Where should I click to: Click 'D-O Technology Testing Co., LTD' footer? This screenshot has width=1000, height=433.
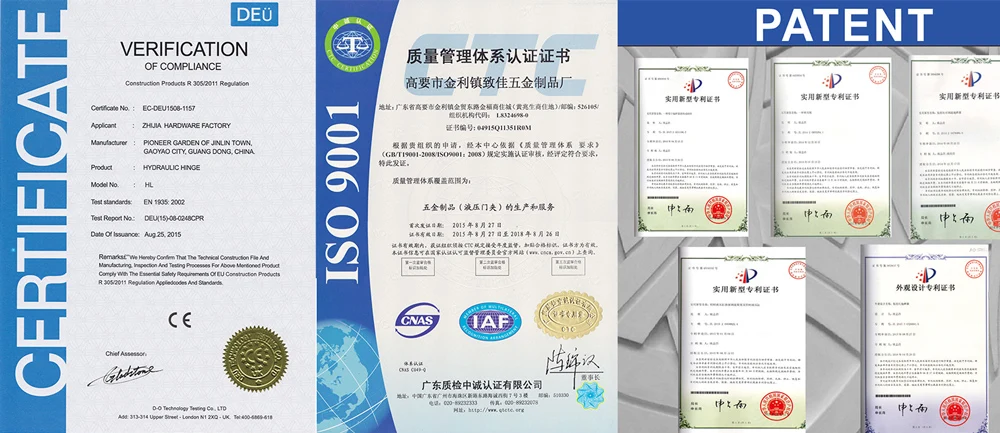tap(189, 407)
